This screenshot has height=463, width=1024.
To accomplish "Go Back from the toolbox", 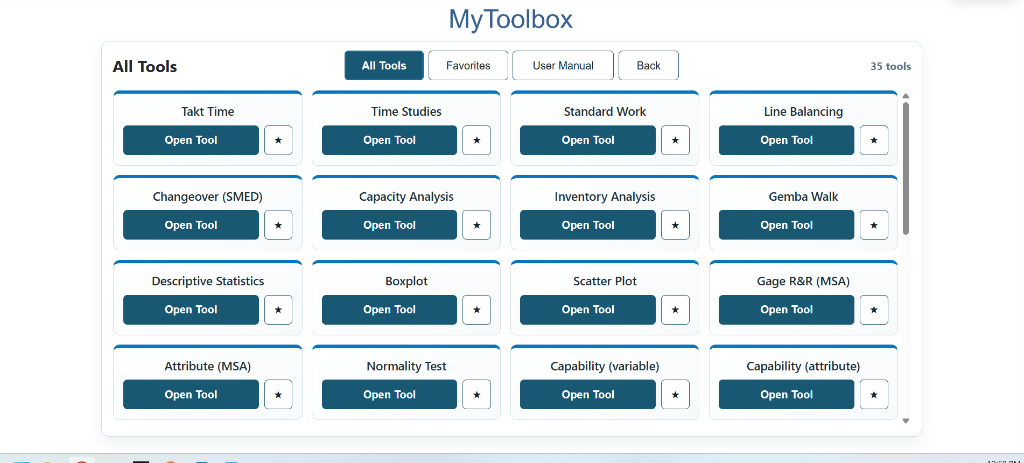I will click(648, 65).
